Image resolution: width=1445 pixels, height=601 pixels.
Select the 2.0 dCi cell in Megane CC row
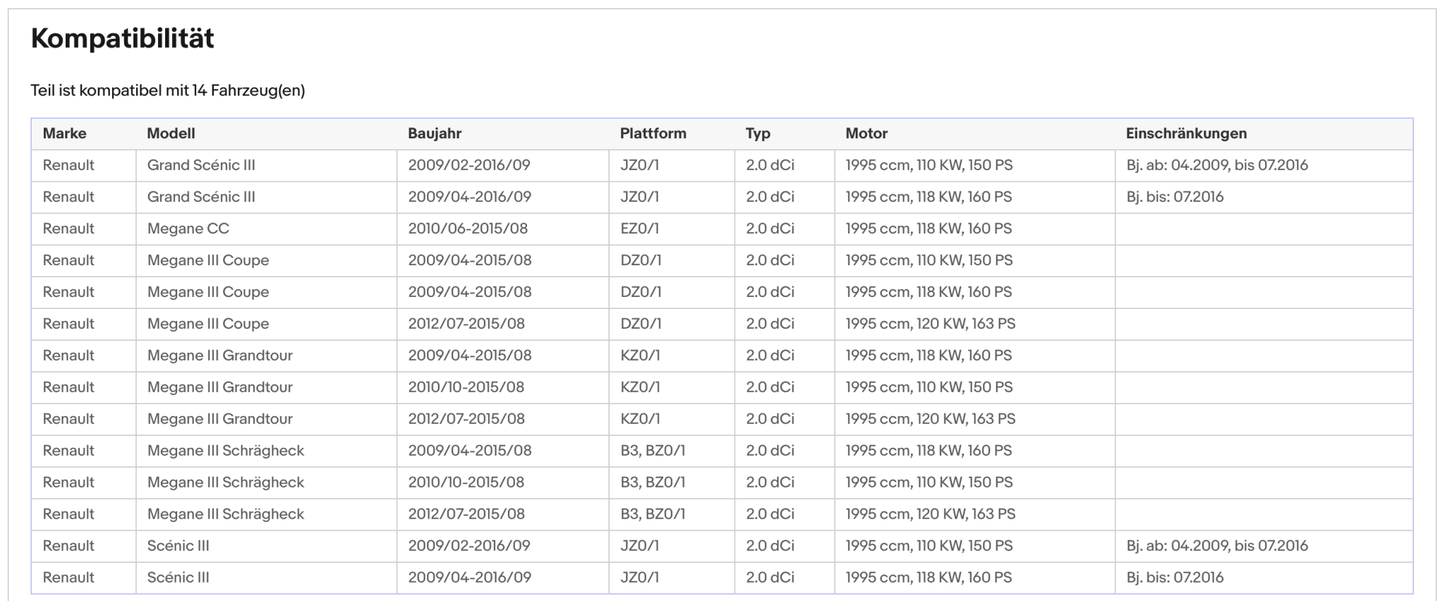[770, 229]
